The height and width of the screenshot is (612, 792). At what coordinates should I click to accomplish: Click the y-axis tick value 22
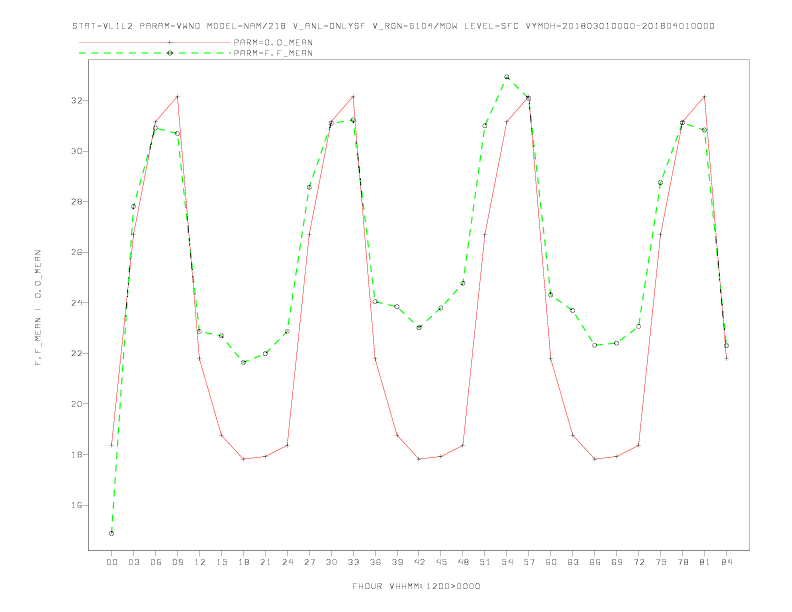tap(76, 353)
